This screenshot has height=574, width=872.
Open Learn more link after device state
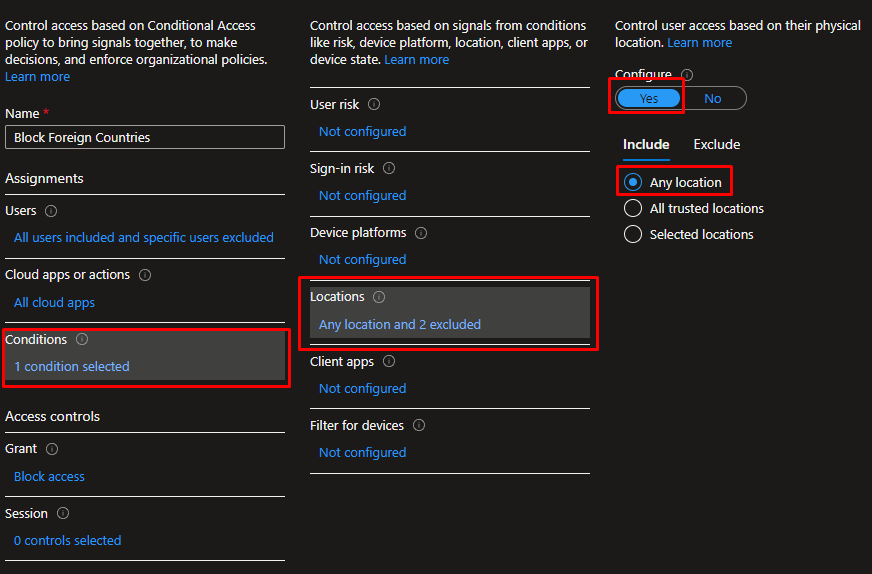[417, 60]
